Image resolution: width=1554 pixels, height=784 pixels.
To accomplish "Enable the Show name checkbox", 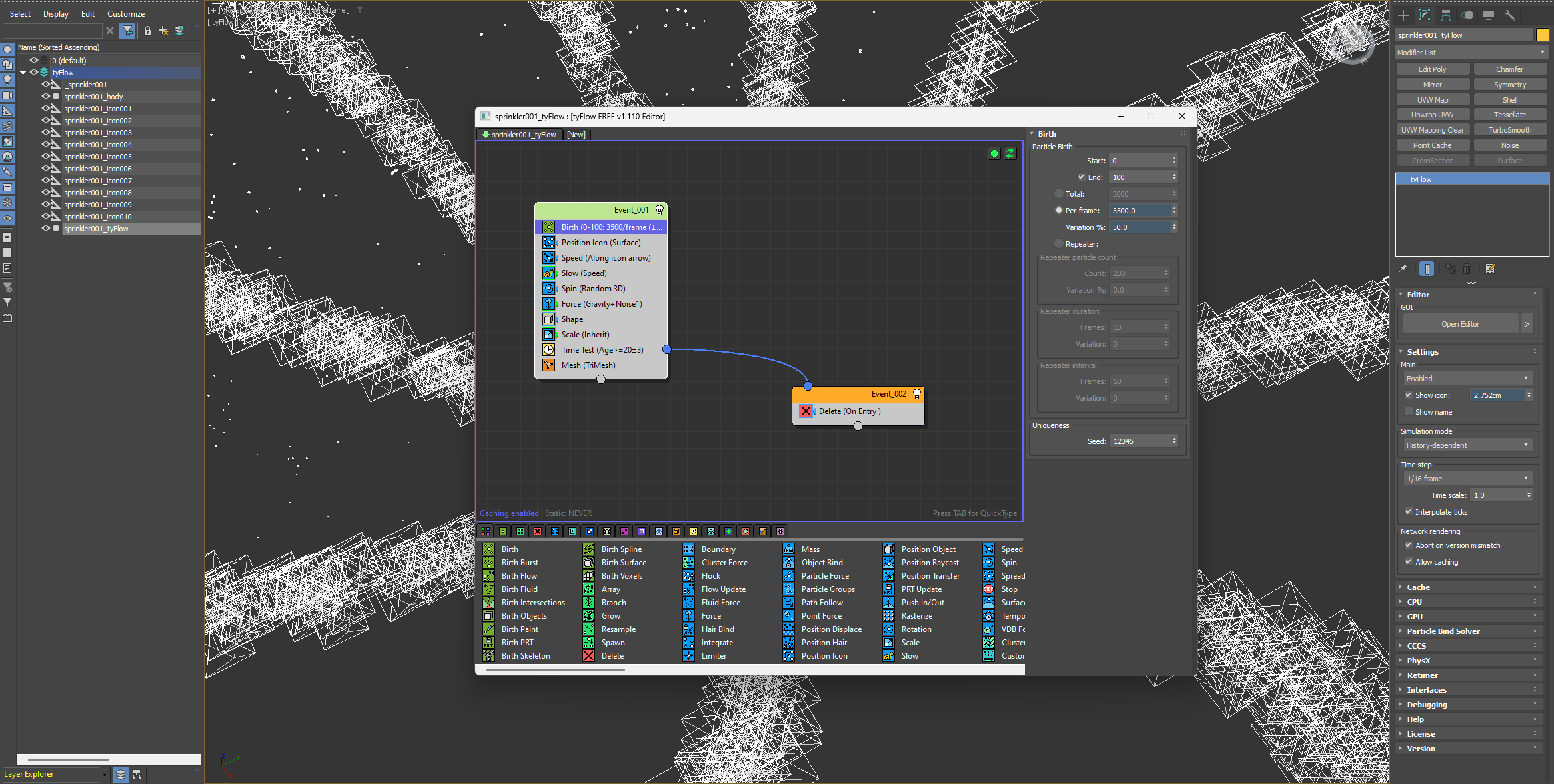I will pos(1409,412).
